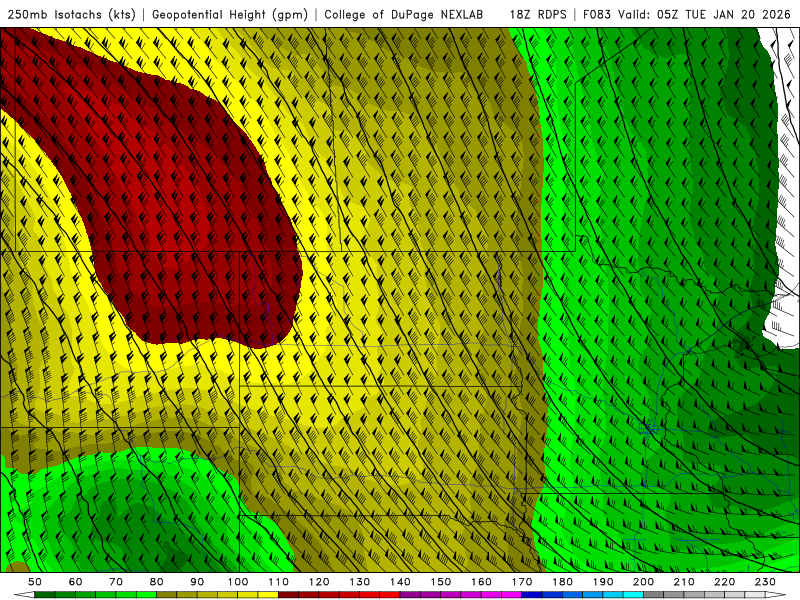Click the "18Z RDPS" model run label

[x=538, y=14]
